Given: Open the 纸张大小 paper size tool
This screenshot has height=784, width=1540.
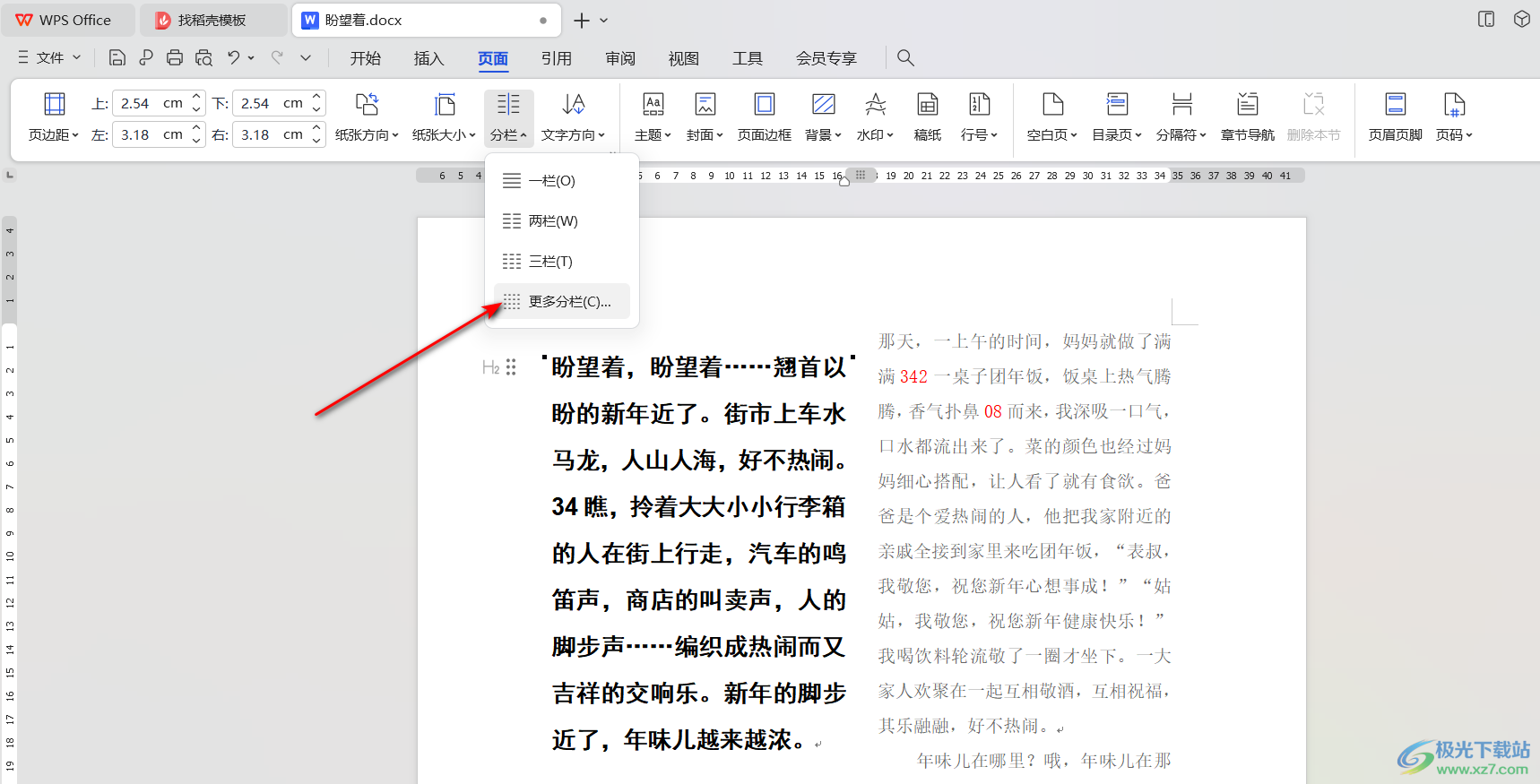Looking at the screenshot, I should [444, 117].
